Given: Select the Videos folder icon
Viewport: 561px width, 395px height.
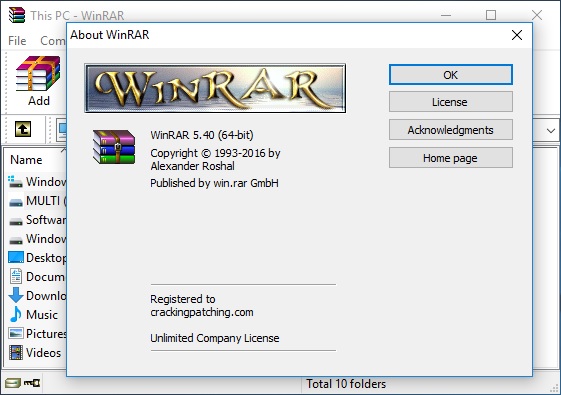Looking at the screenshot, I should (x=15, y=353).
